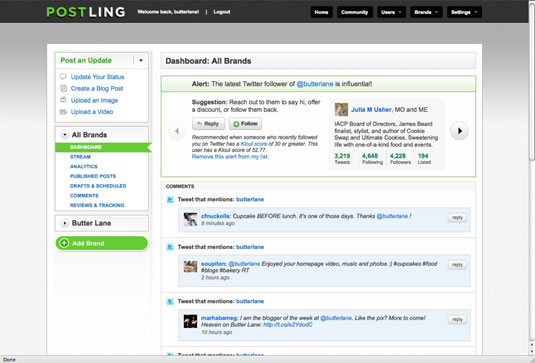This screenshot has height=363, width=535.
Task: Open the cfnuckolls username link
Action: pos(216,216)
